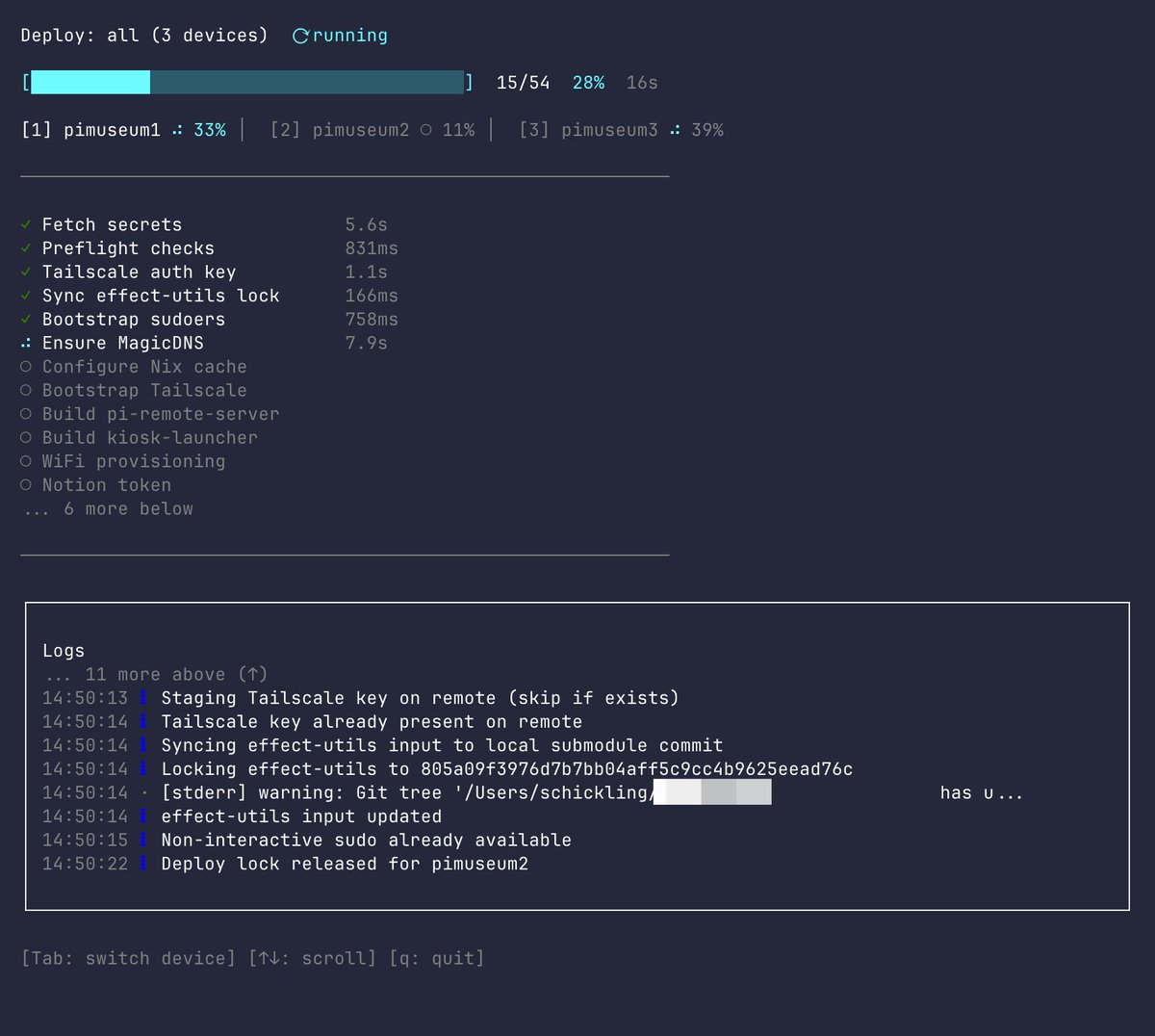Click the scroll arrows hint in footer

pos(312,959)
